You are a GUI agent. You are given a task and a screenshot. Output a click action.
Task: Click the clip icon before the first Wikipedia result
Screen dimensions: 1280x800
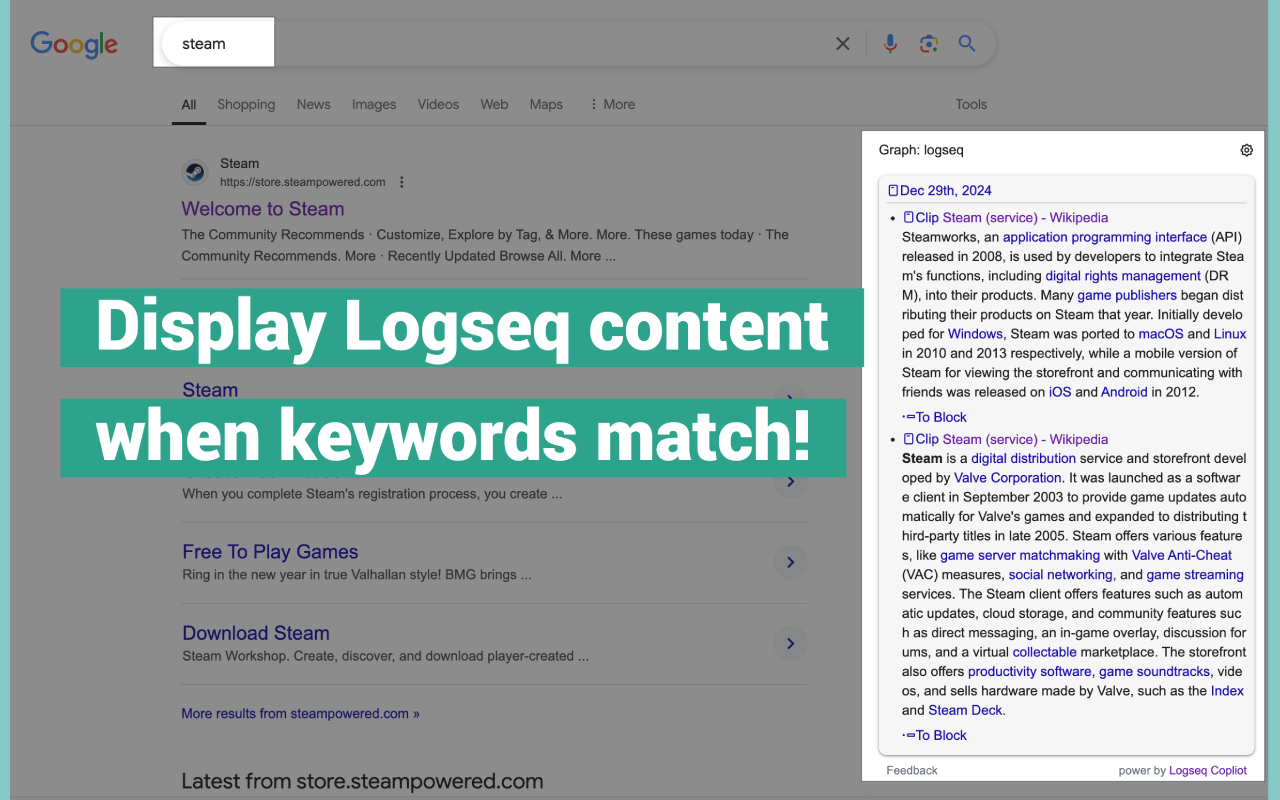pos(909,217)
